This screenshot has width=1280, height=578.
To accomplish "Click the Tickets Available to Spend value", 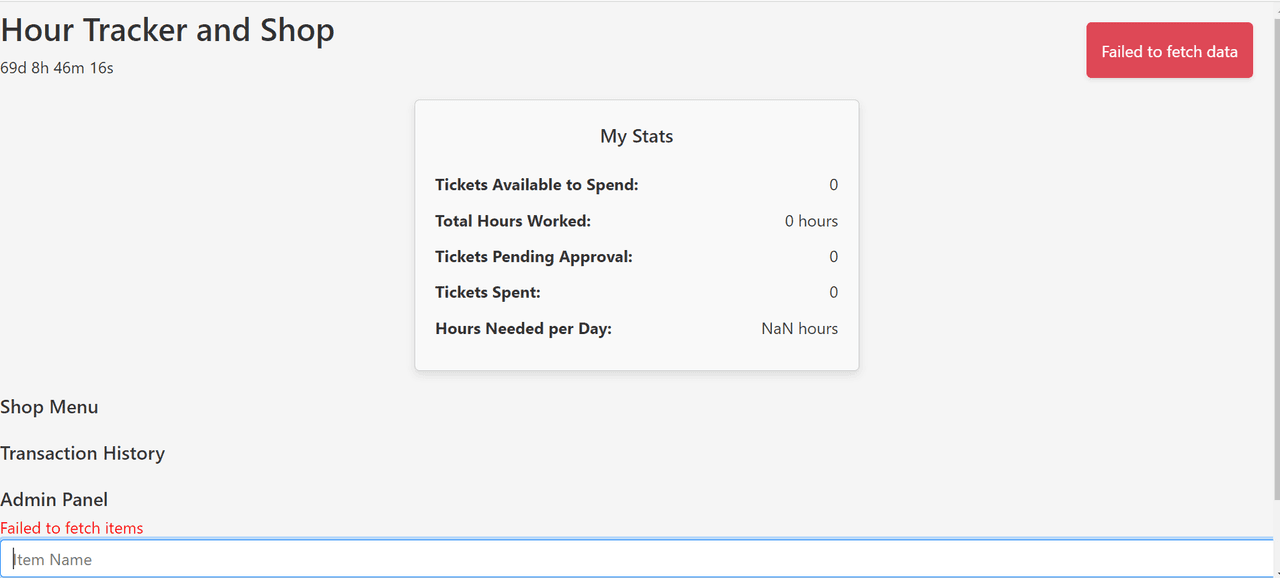I will (x=833, y=185).
